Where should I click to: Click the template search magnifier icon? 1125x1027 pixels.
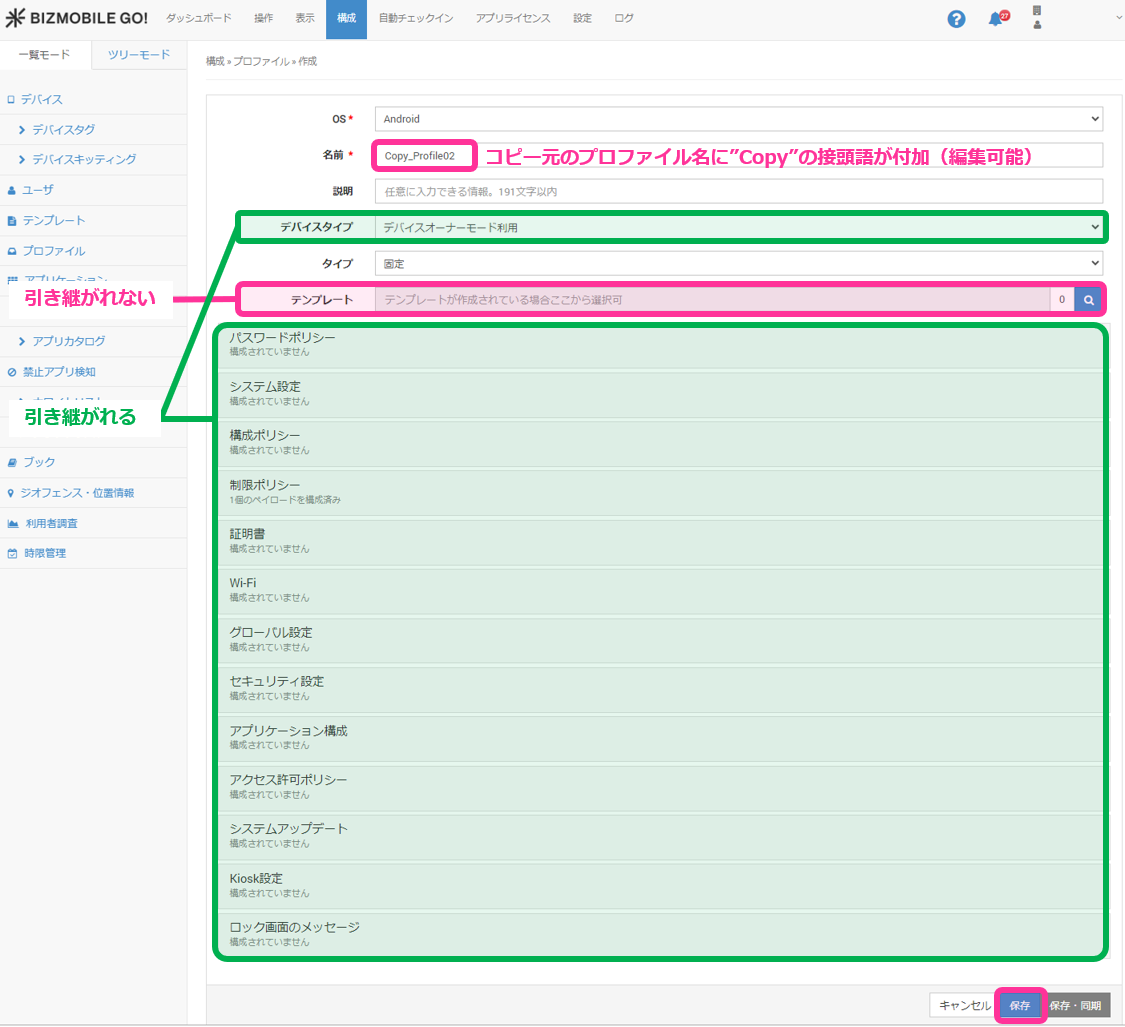(x=1088, y=299)
